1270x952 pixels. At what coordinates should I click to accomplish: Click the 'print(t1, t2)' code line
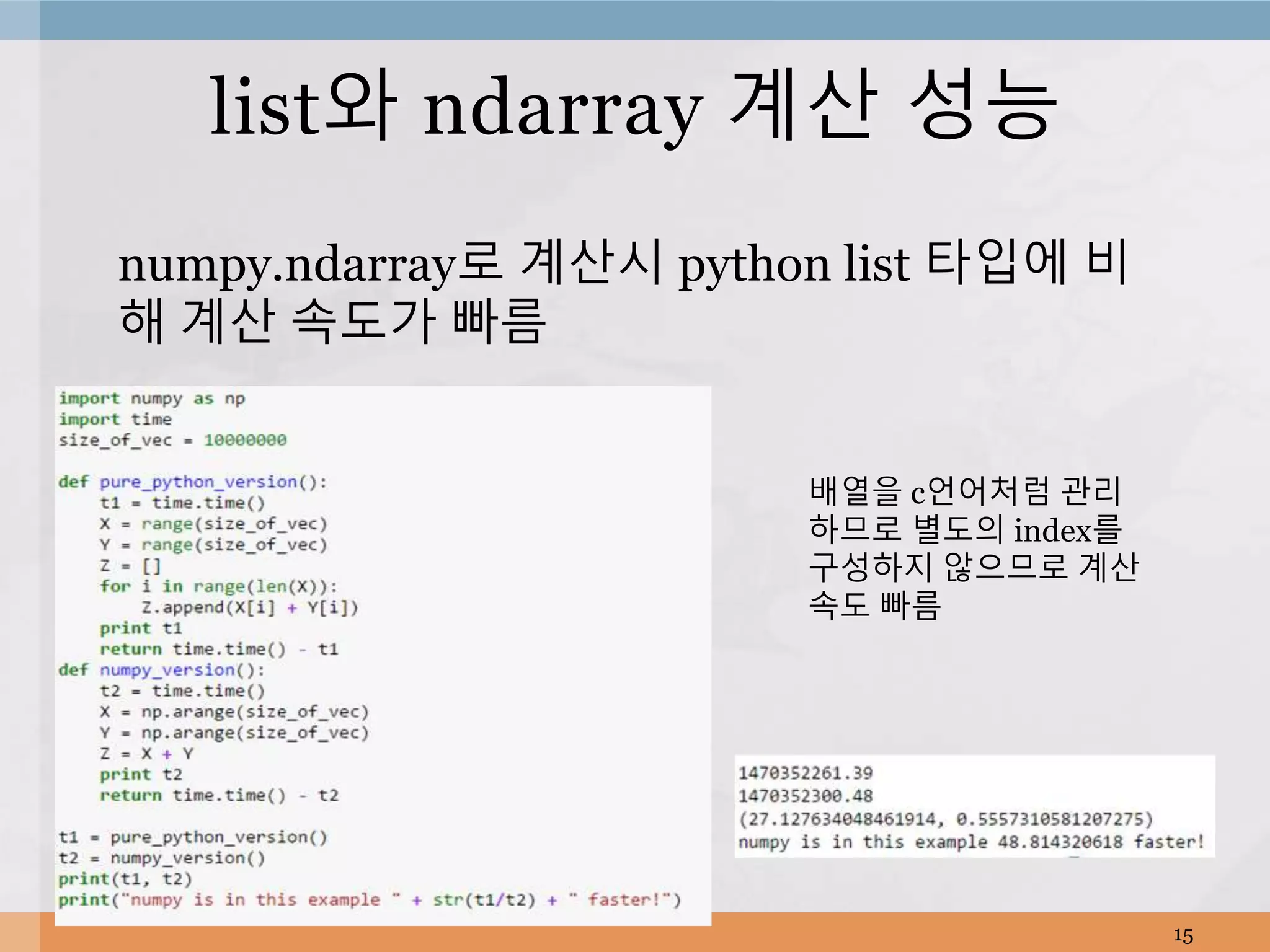coord(125,879)
